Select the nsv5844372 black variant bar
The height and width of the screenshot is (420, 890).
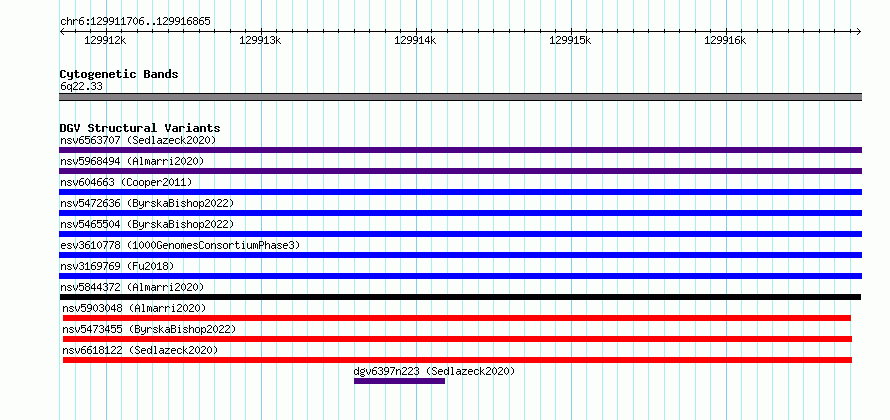[460, 297]
